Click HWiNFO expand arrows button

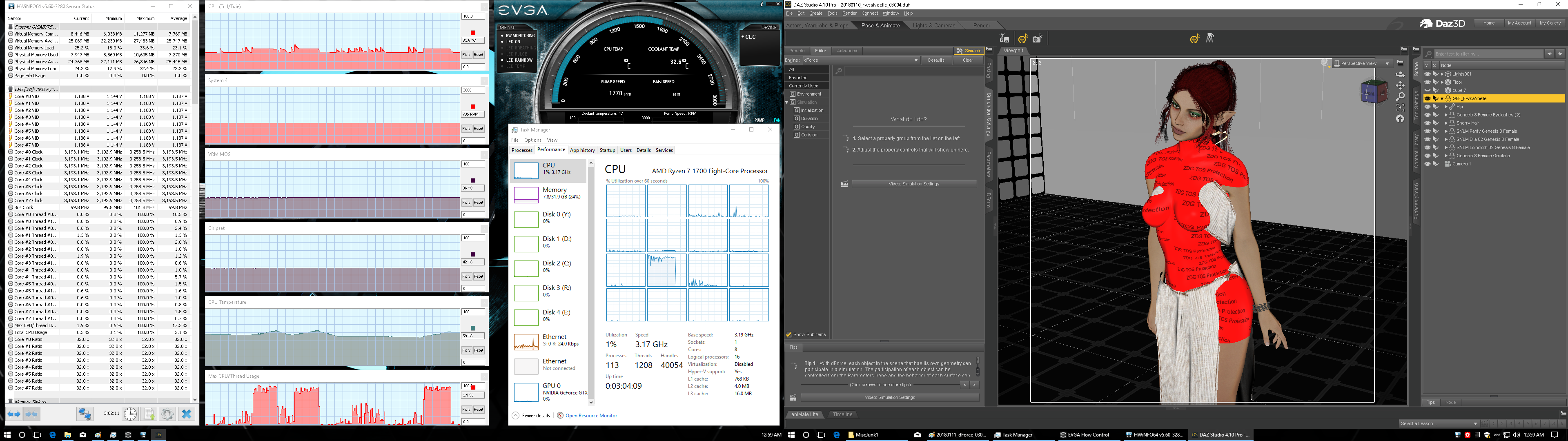click(14, 414)
